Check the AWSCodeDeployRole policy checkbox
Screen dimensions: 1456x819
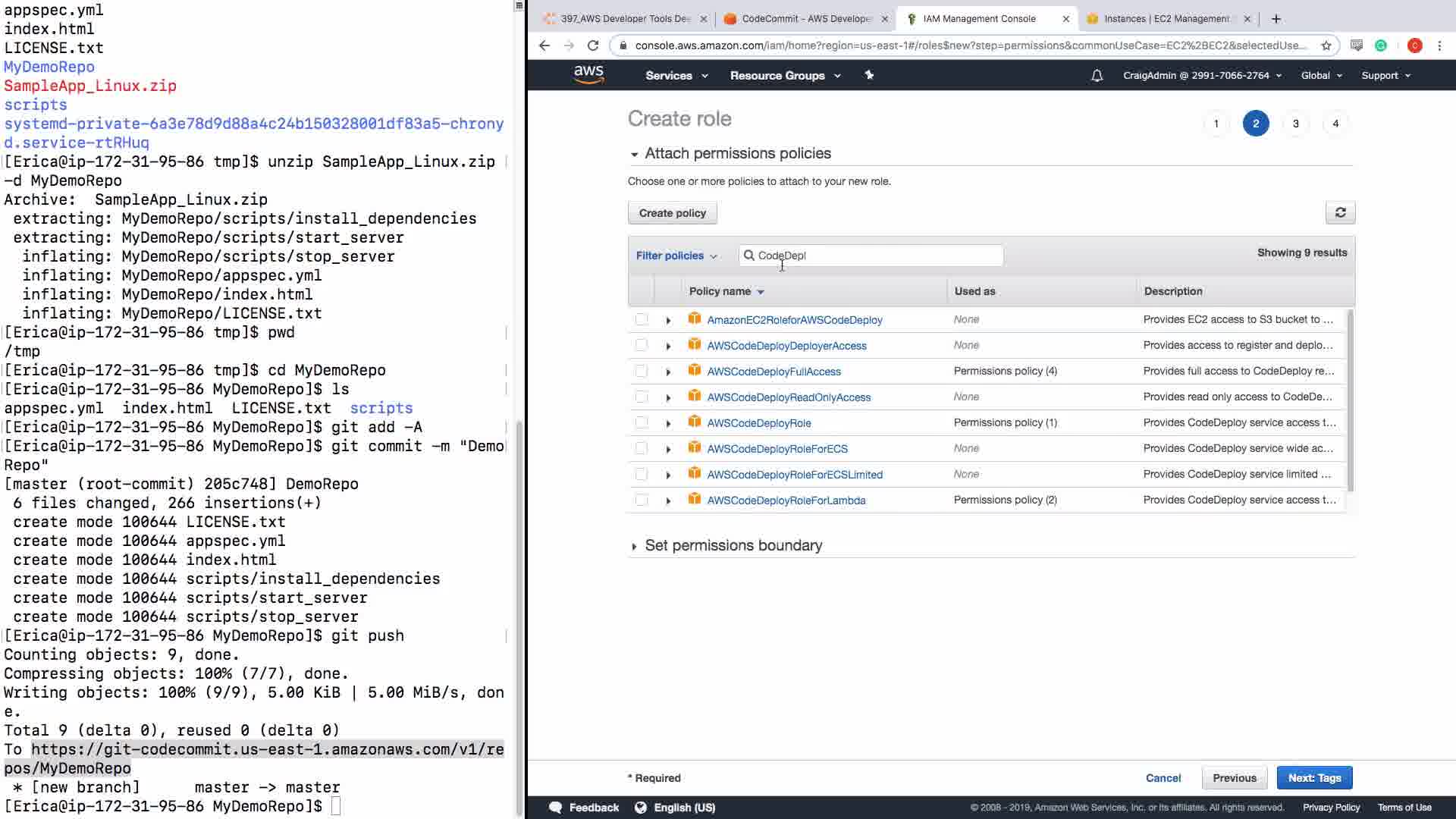click(642, 423)
